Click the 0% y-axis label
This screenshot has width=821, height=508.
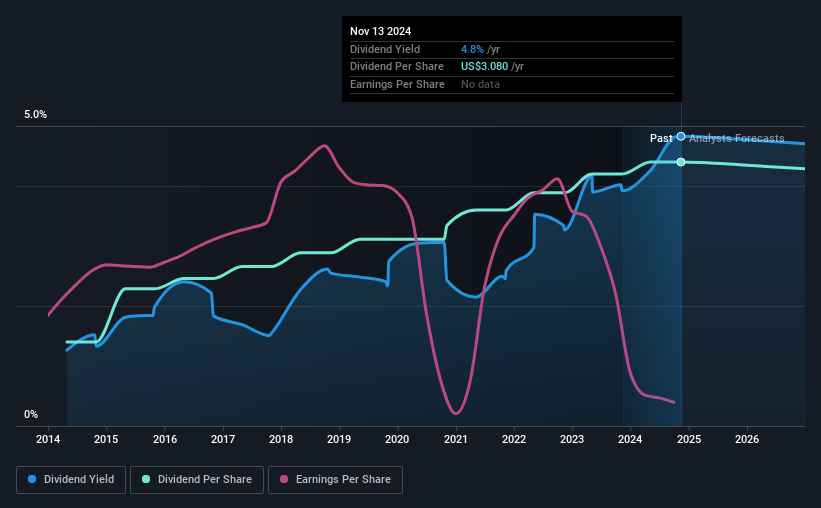click(x=31, y=415)
